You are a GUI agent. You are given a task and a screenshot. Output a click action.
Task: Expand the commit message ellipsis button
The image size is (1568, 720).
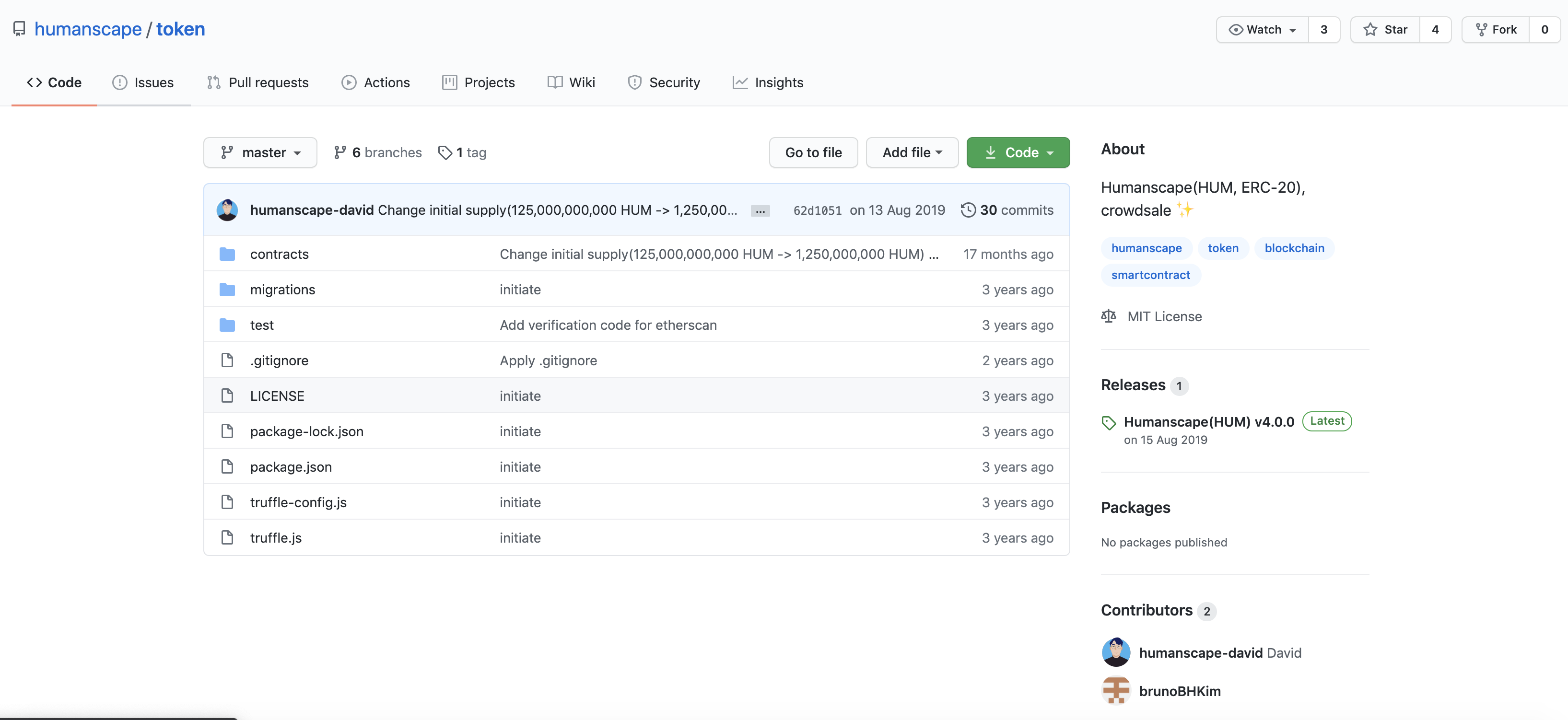(760, 210)
